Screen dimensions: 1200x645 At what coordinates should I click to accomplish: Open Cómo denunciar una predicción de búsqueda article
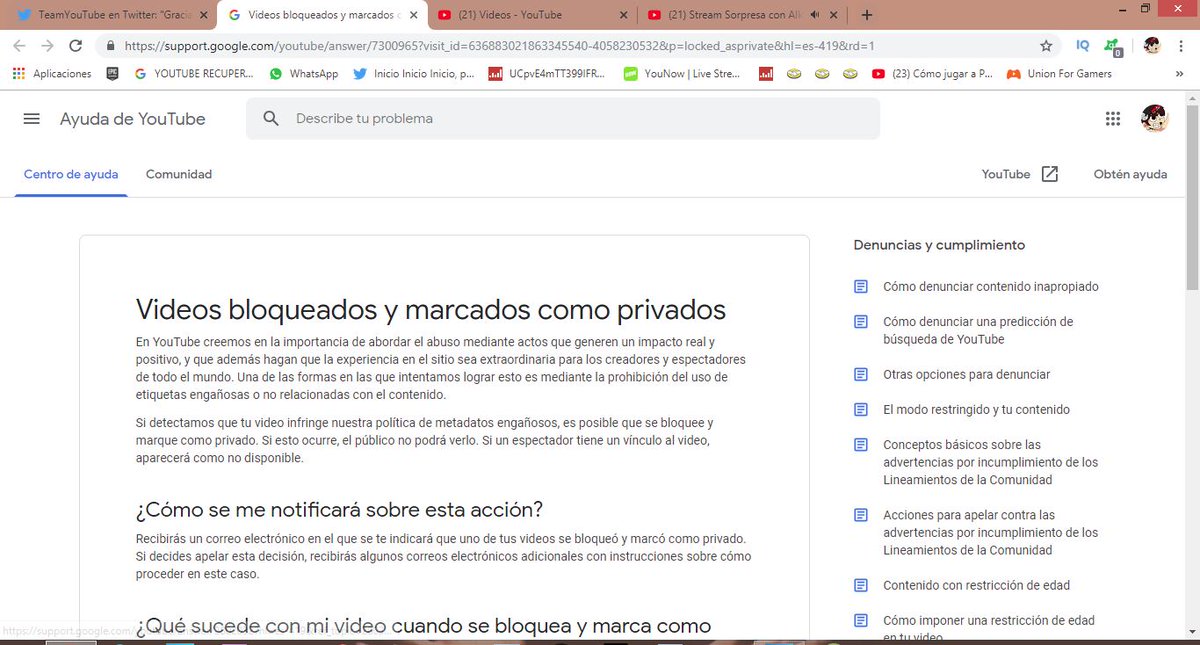pyautogui.click(x=978, y=330)
